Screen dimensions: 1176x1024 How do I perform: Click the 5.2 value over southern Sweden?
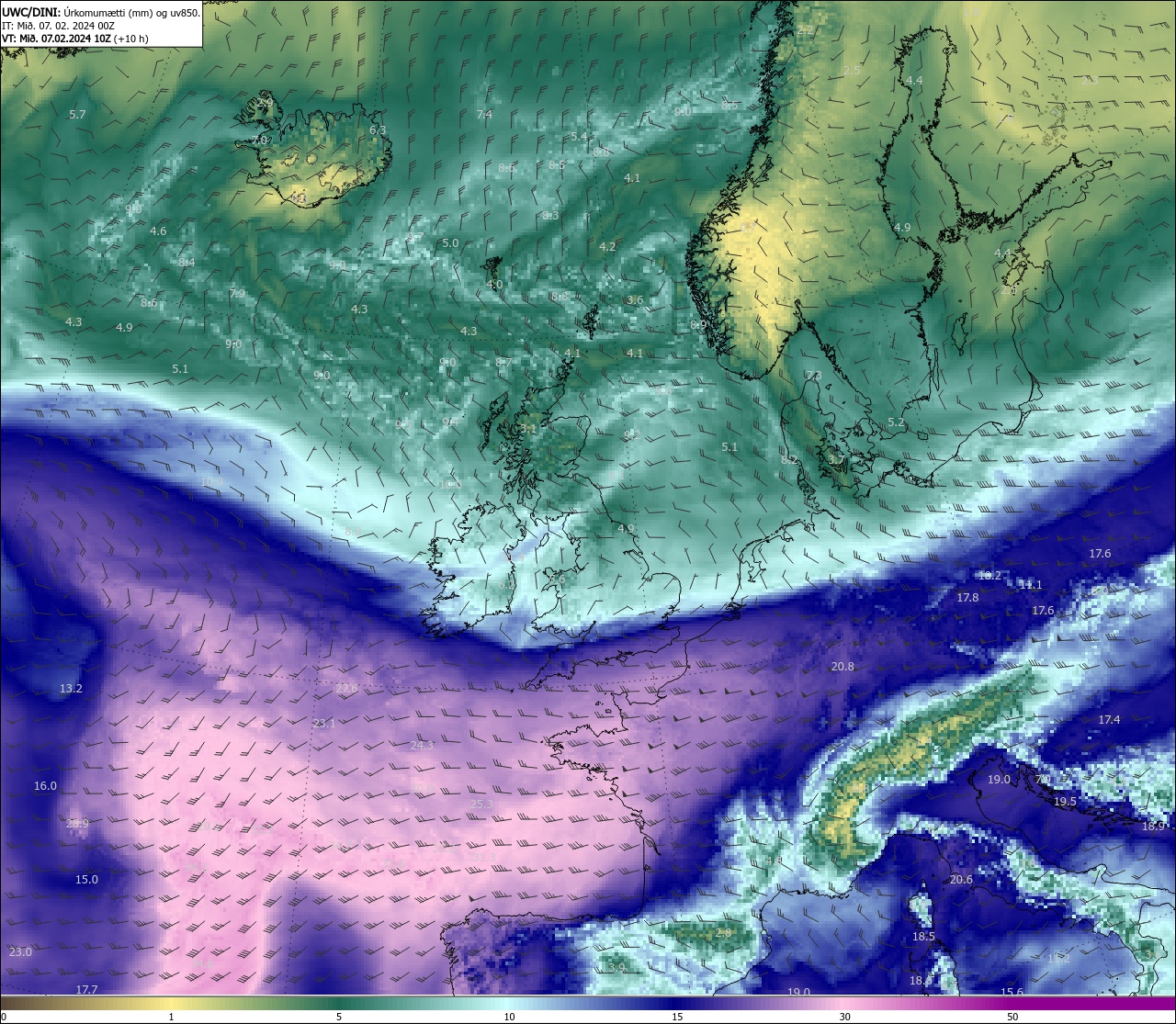point(896,423)
